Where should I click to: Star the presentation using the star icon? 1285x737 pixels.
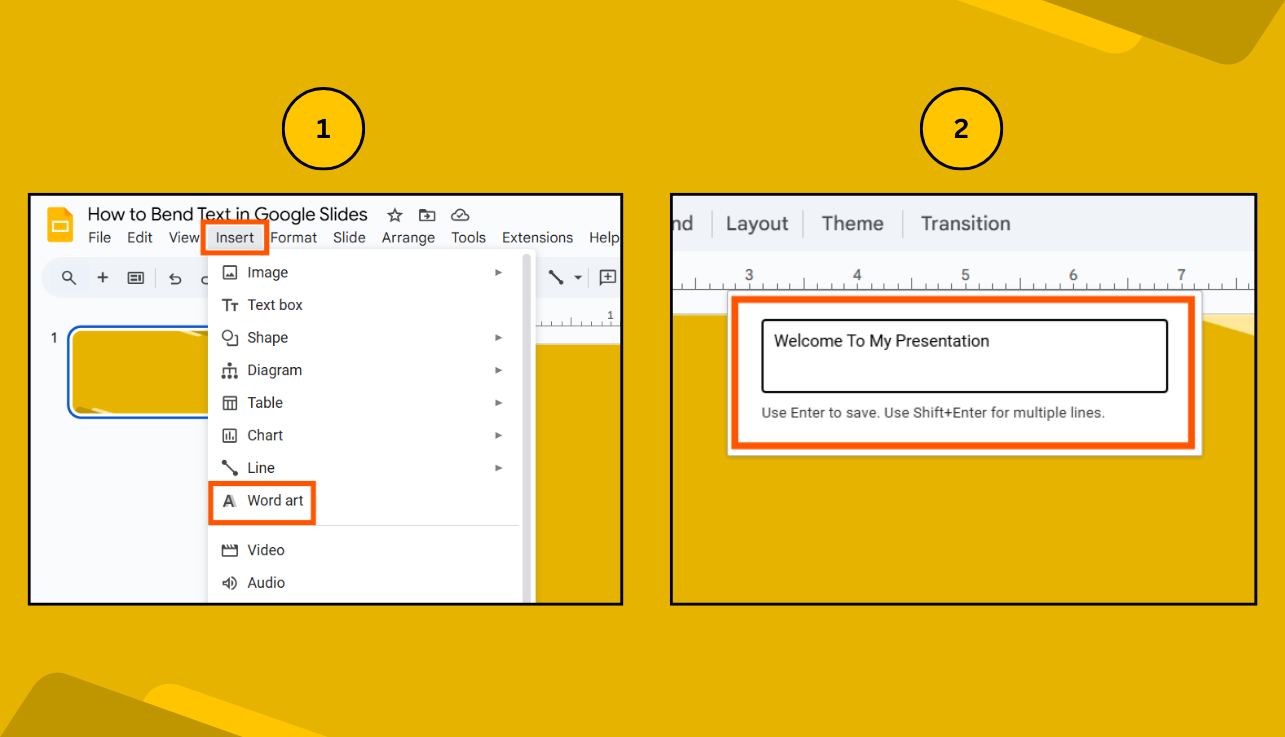click(x=394, y=214)
